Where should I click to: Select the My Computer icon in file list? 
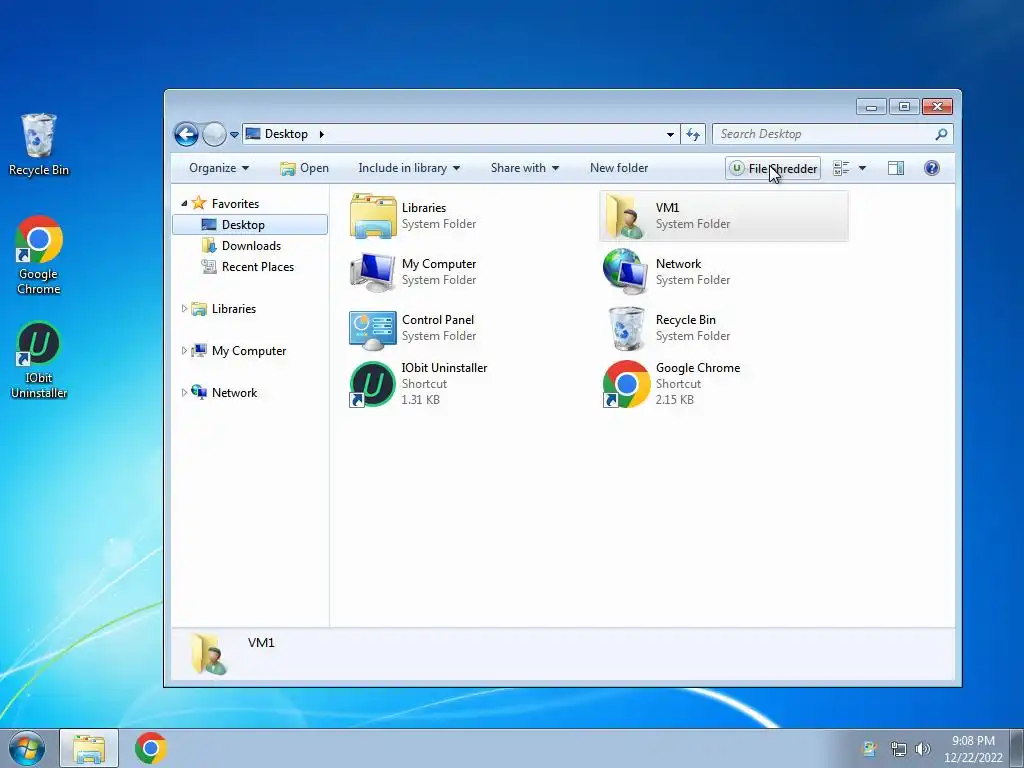372,272
